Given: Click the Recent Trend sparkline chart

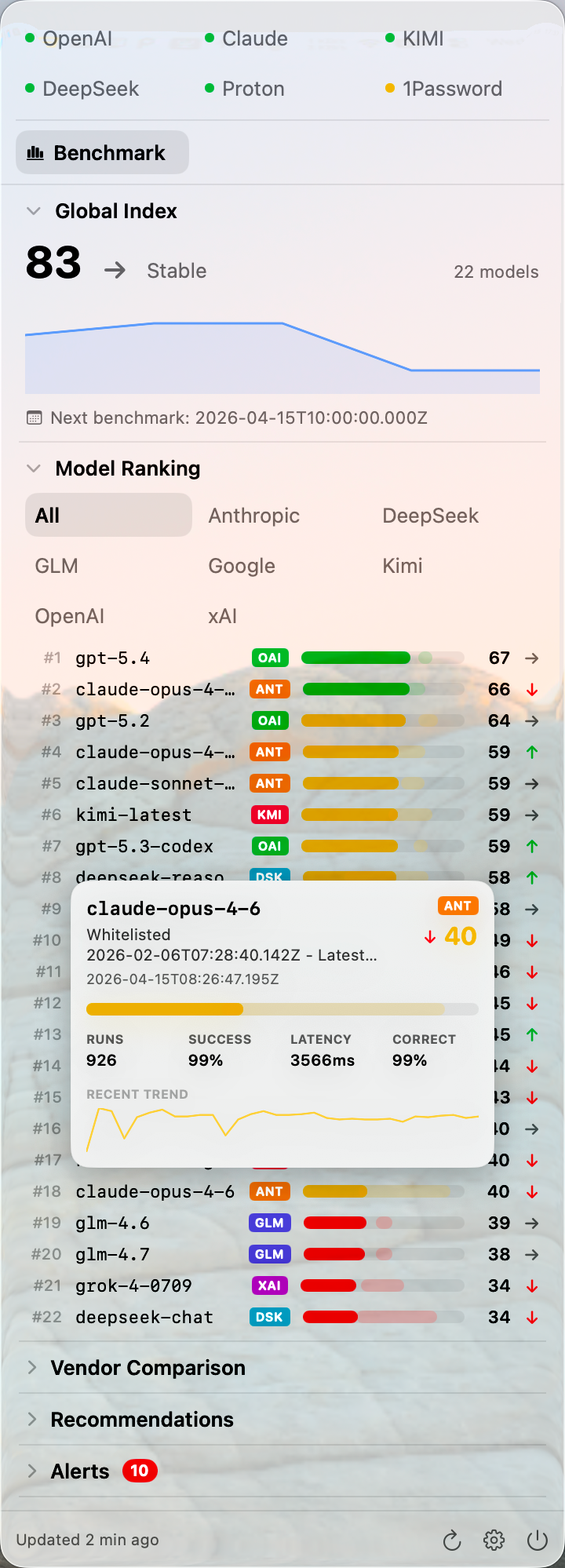Looking at the screenshot, I should 282,1122.
